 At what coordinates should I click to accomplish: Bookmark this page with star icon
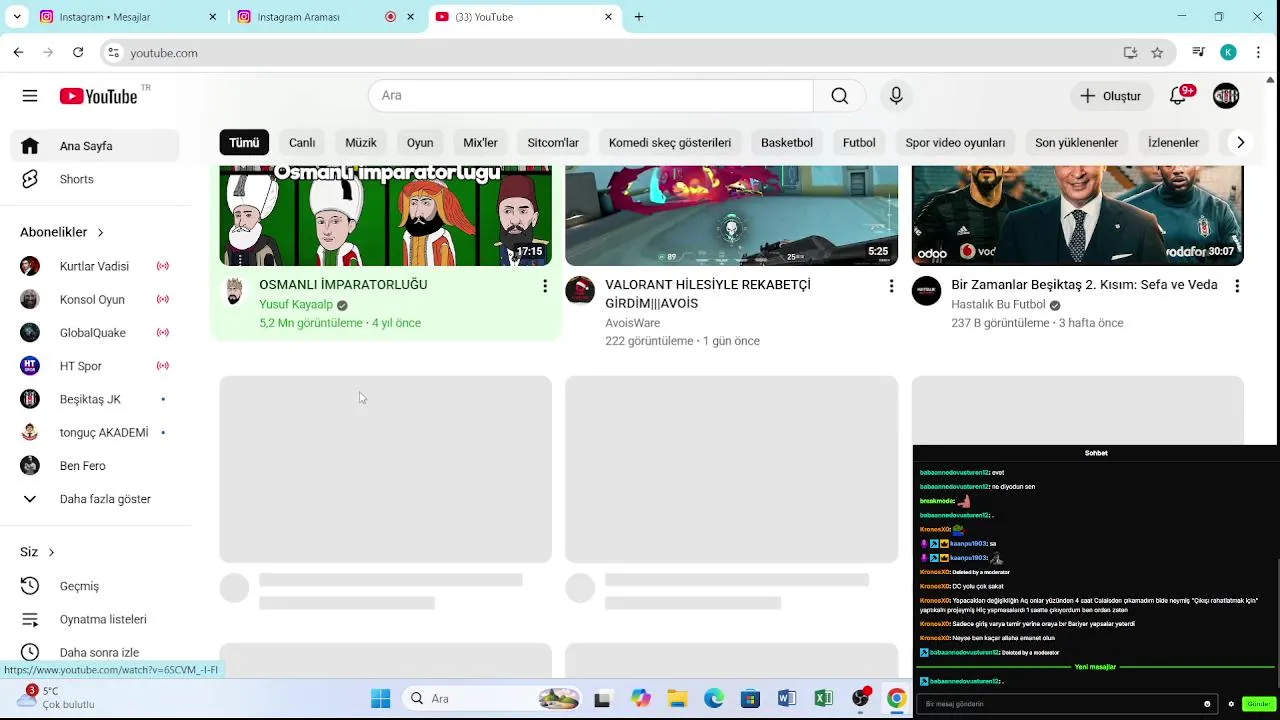coord(1157,53)
